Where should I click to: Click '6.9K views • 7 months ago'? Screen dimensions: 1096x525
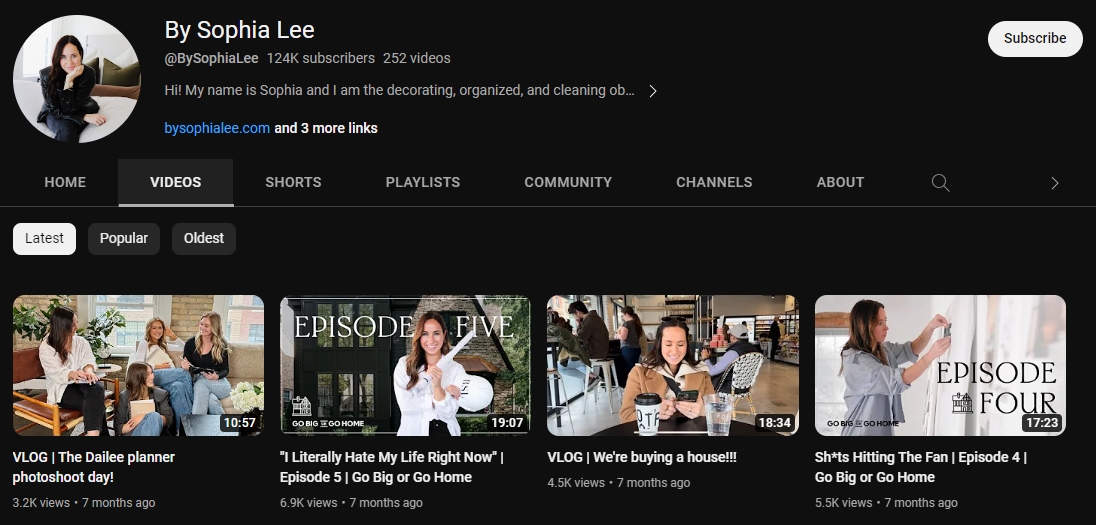[x=351, y=503]
